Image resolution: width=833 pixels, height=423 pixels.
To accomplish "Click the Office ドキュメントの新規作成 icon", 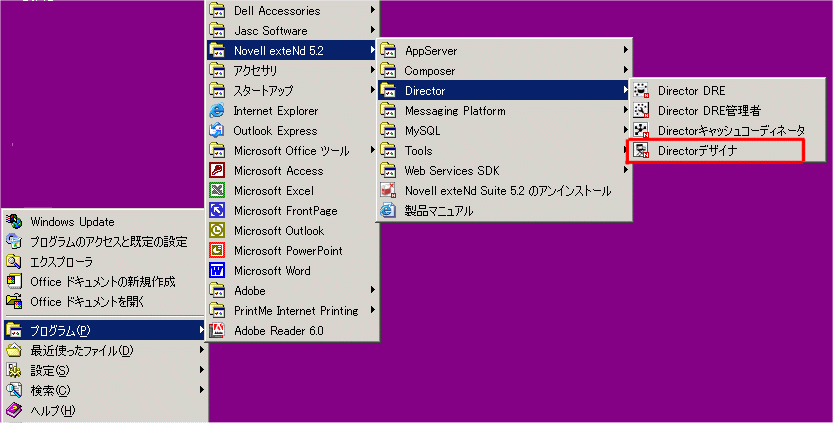I will point(14,281).
